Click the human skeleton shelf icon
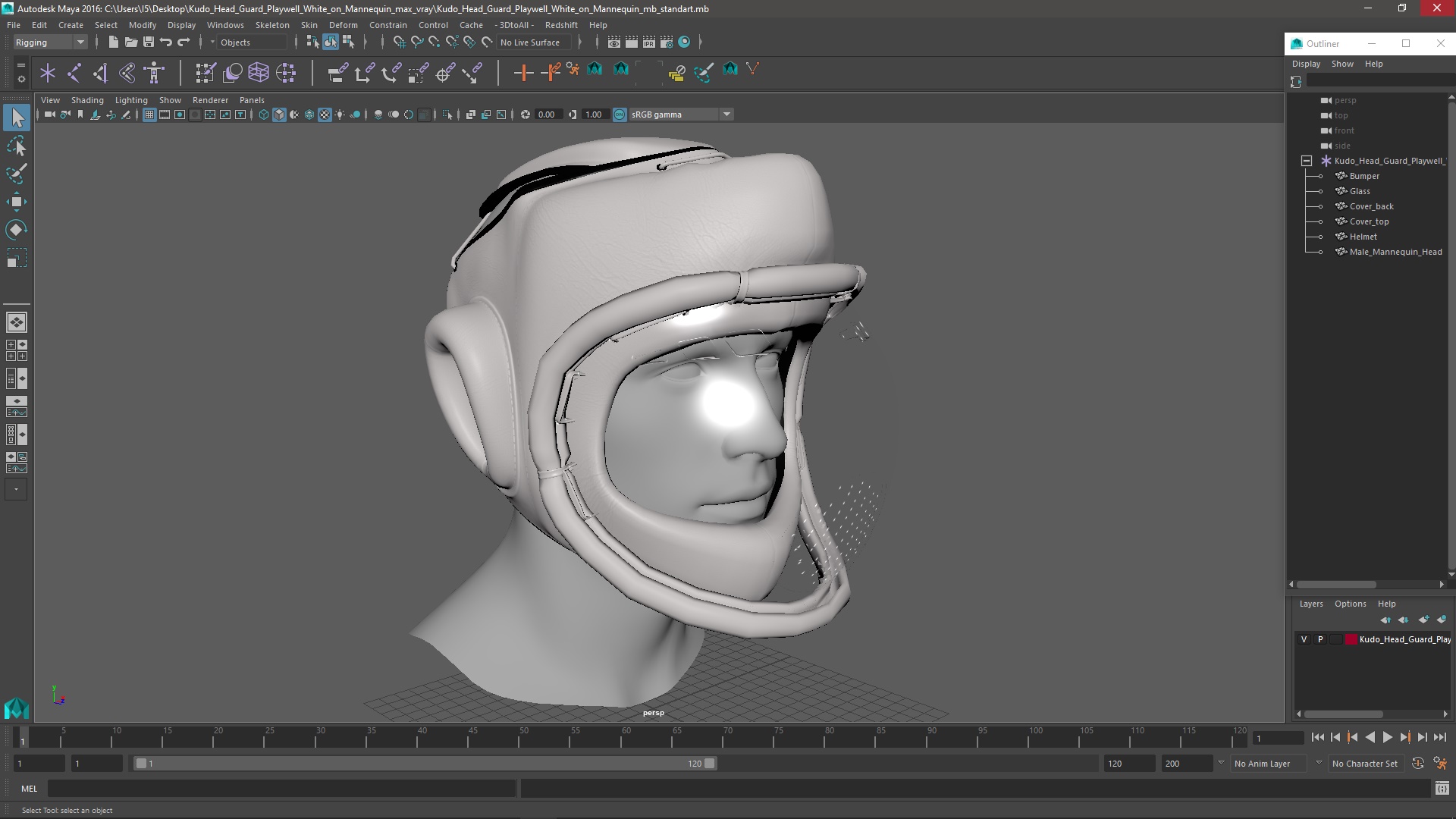The width and height of the screenshot is (1456, 819). point(154,73)
